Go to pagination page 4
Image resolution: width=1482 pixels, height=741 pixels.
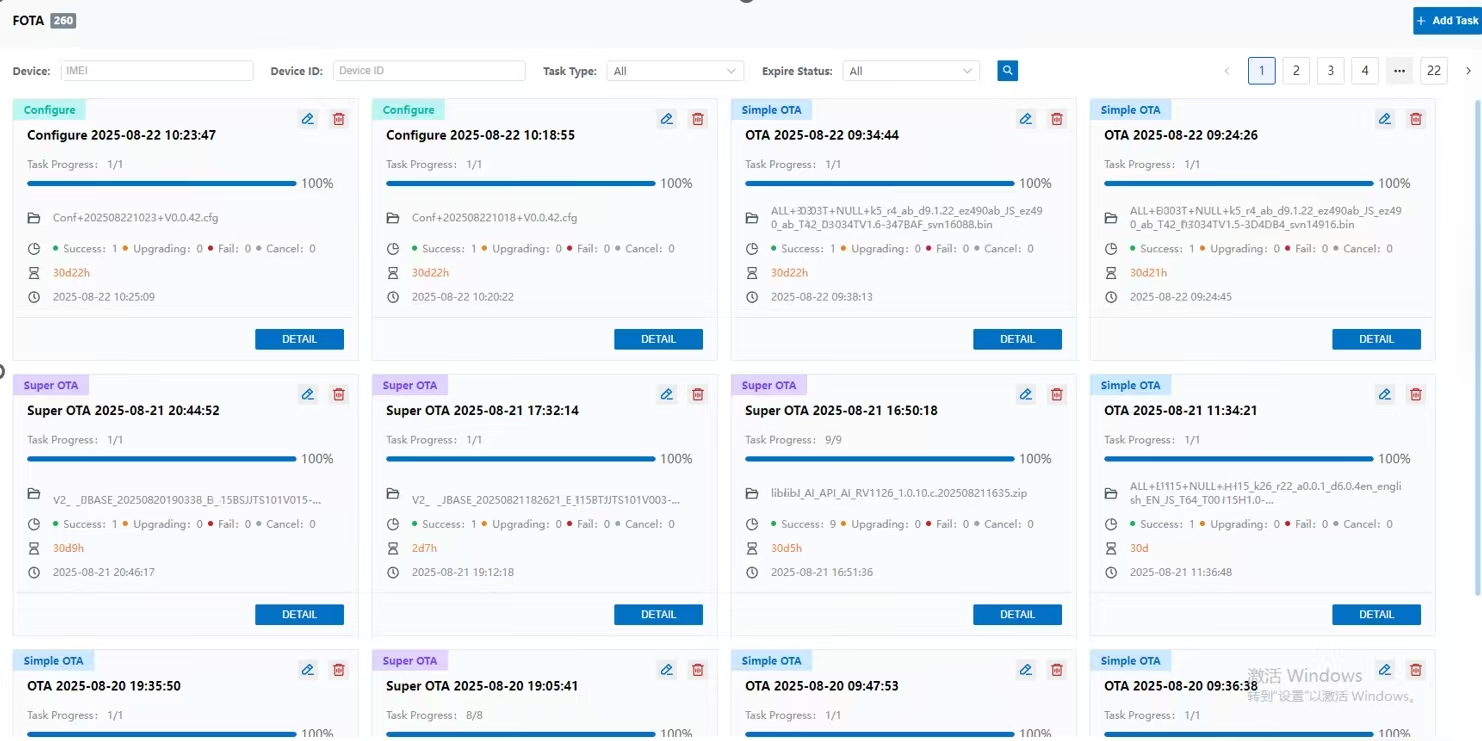click(x=1365, y=70)
